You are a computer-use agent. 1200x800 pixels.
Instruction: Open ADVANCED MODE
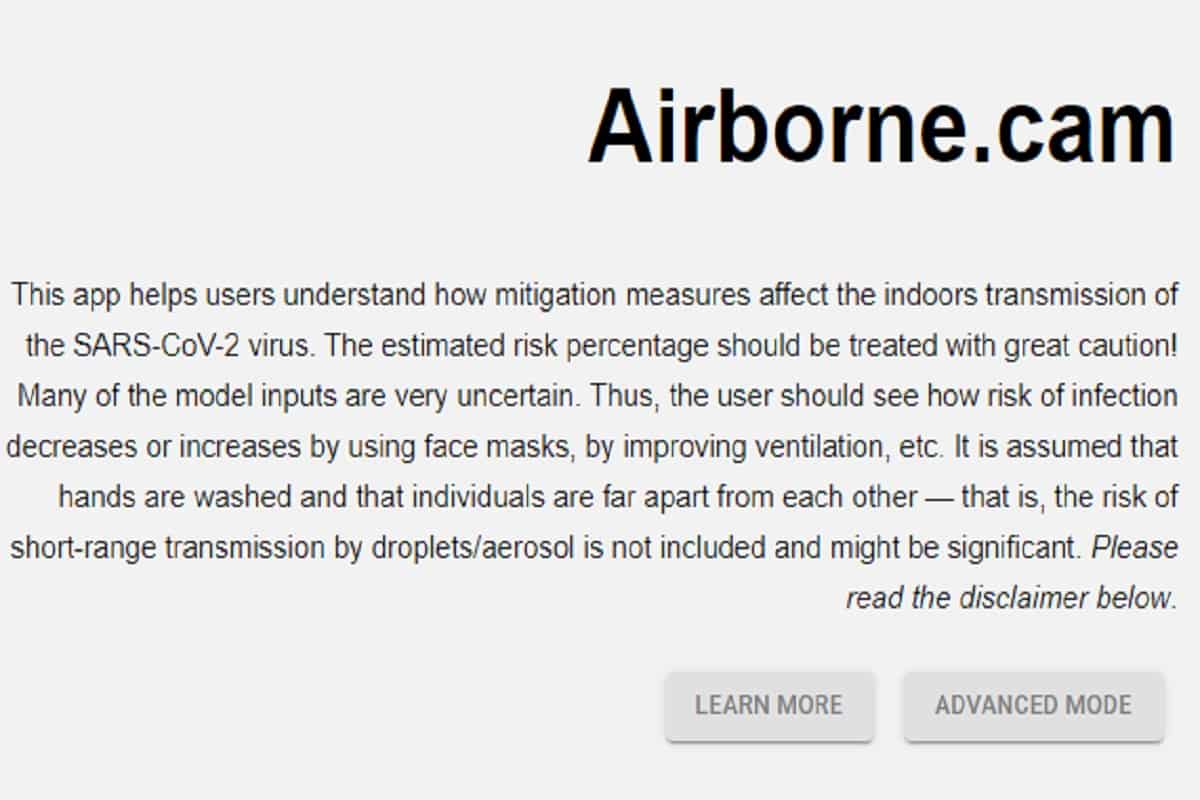(x=1033, y=706)
